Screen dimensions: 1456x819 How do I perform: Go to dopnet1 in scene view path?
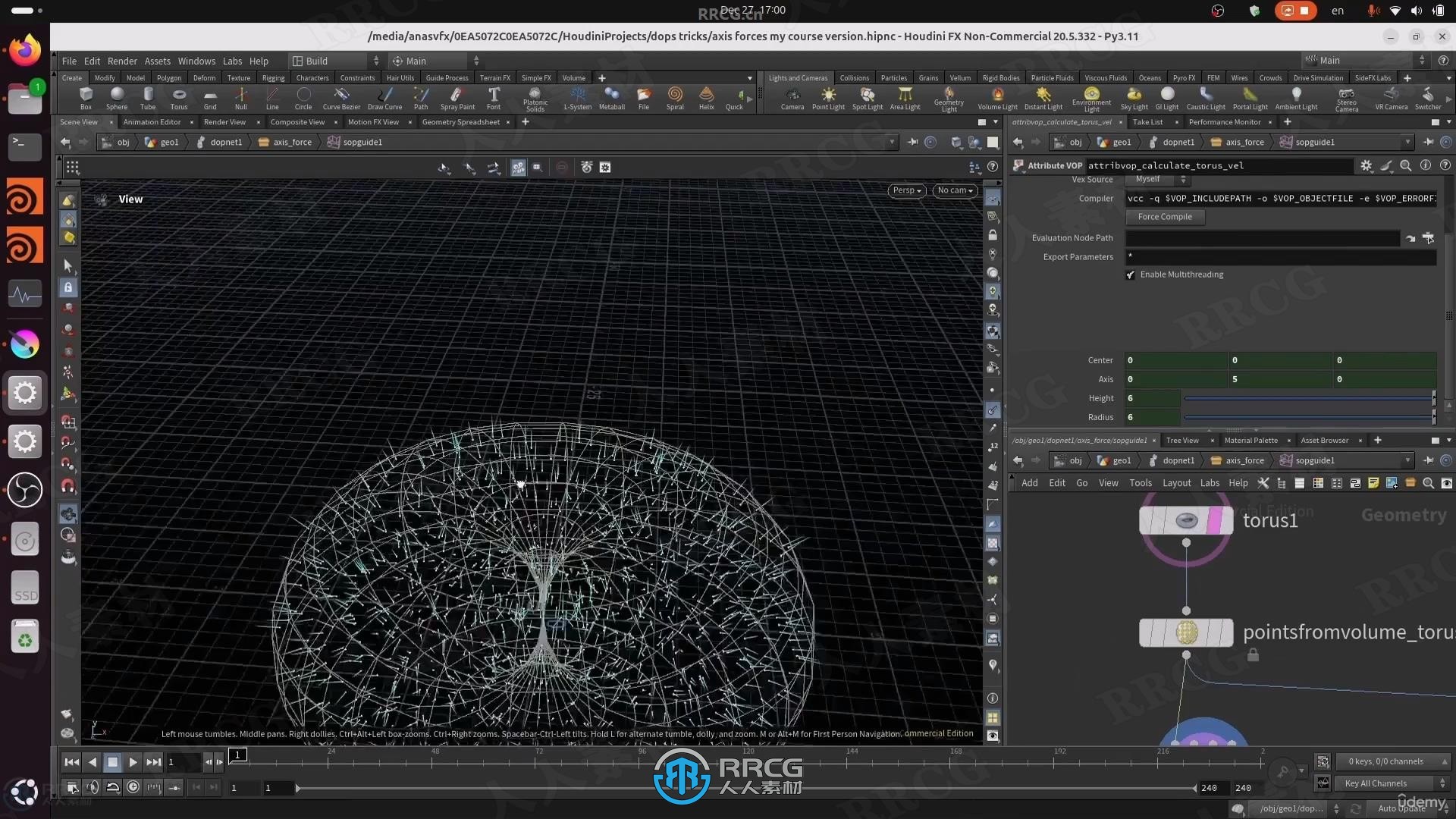pyautogui.click(x=219, y=142)
